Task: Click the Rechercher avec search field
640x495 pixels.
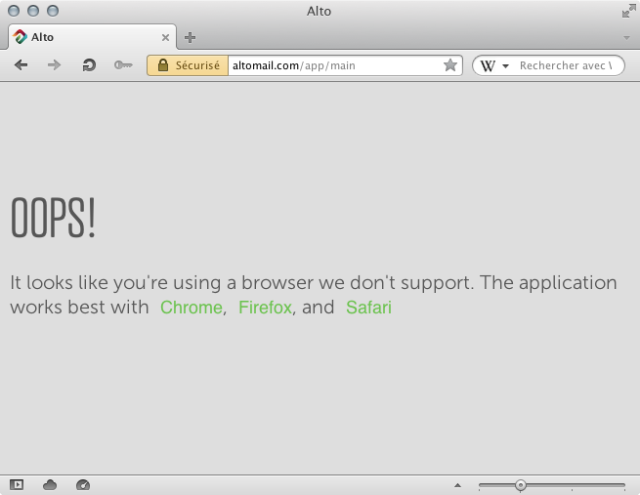Action: tap(567, 66)
